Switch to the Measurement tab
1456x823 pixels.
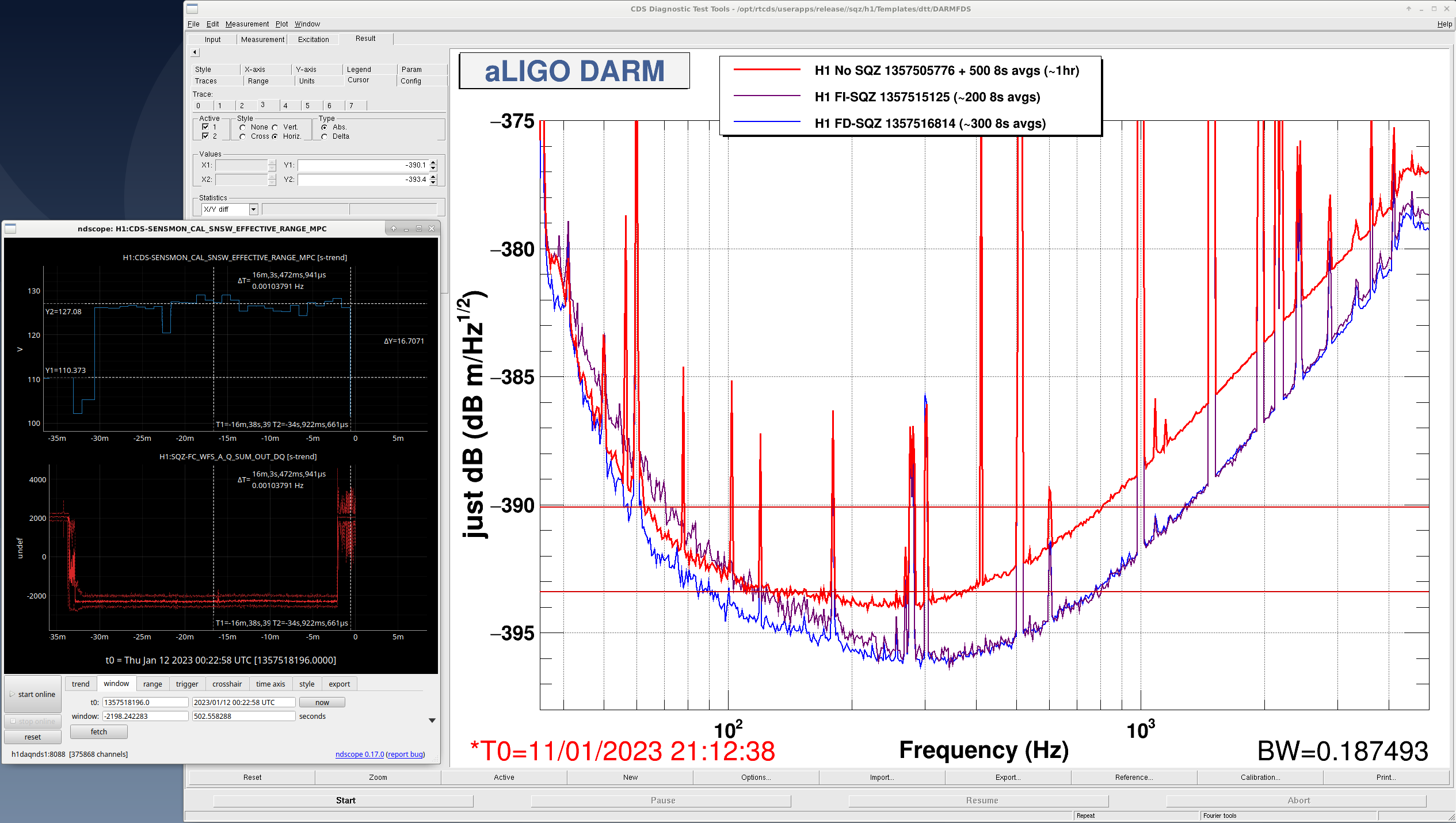[262, 40]
